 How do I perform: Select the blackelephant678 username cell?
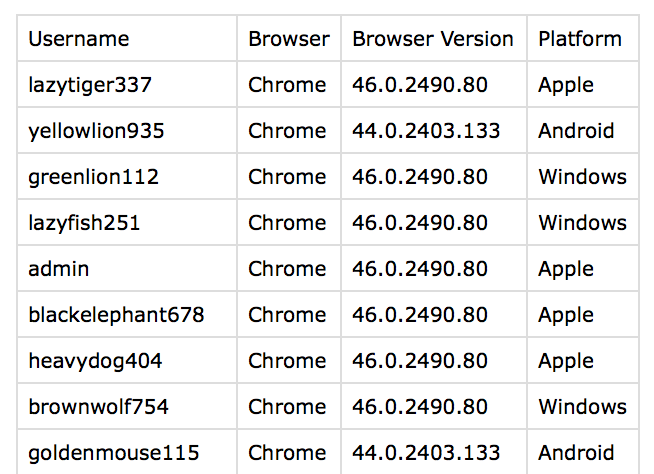tap(127, 315)
